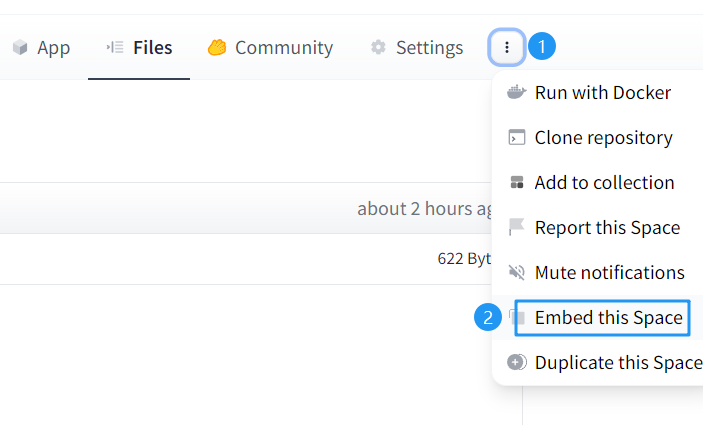The image size is (703, 425).
Task: Click the collection icon beside Add to collection
Action: (516, 183)
